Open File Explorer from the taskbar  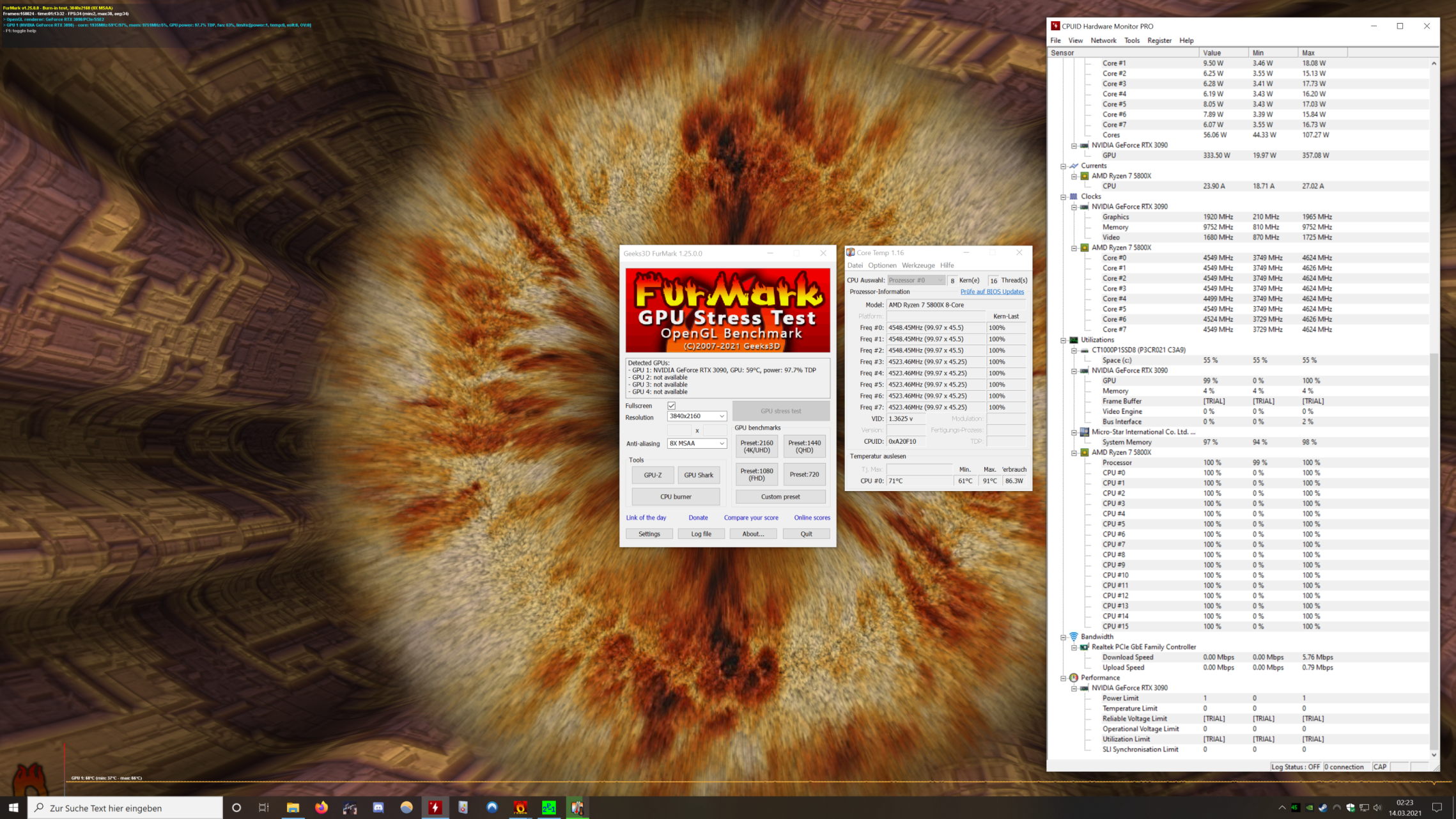(x=293, y=807)
